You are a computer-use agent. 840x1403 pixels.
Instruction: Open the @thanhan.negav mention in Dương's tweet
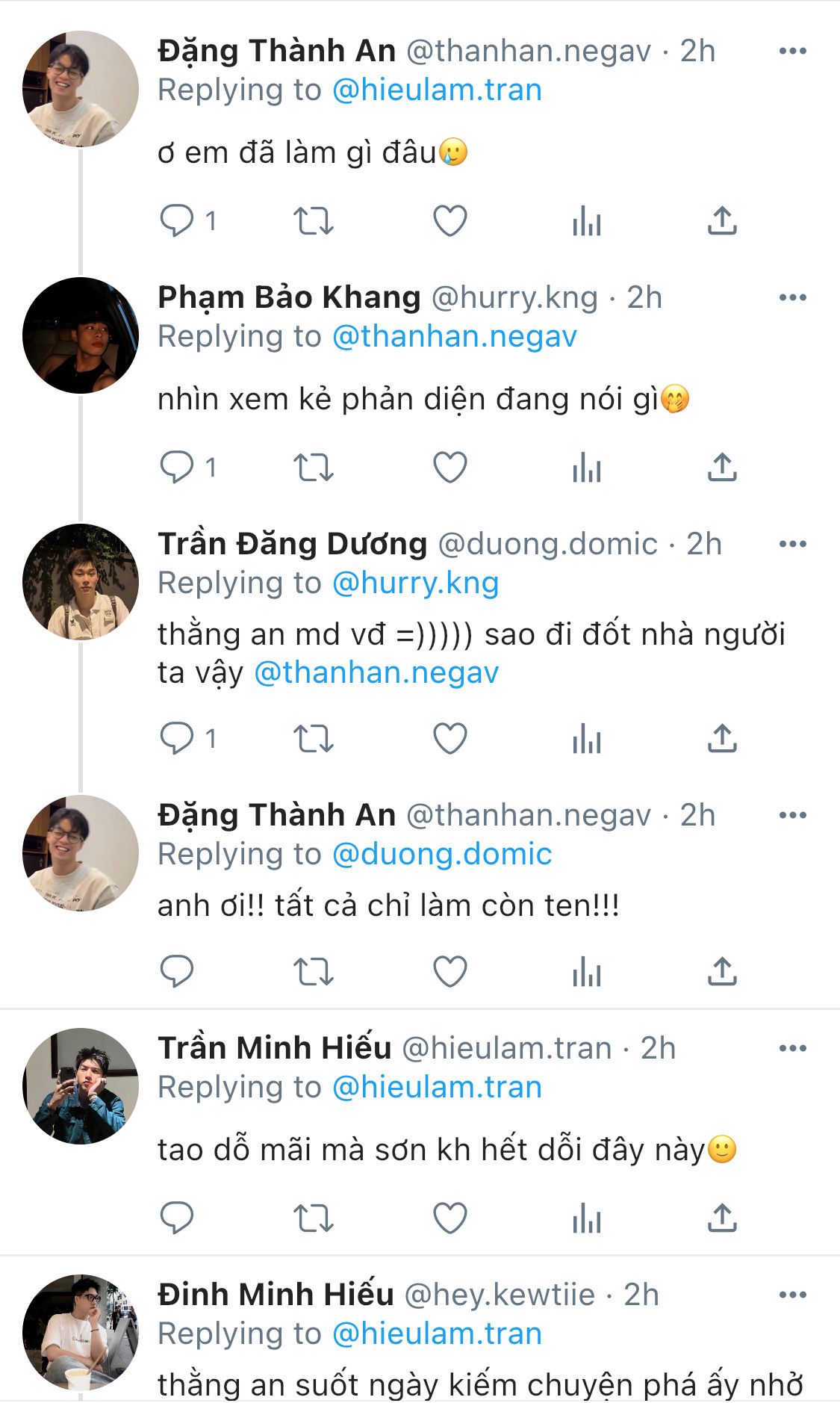(x=376, y=673)
